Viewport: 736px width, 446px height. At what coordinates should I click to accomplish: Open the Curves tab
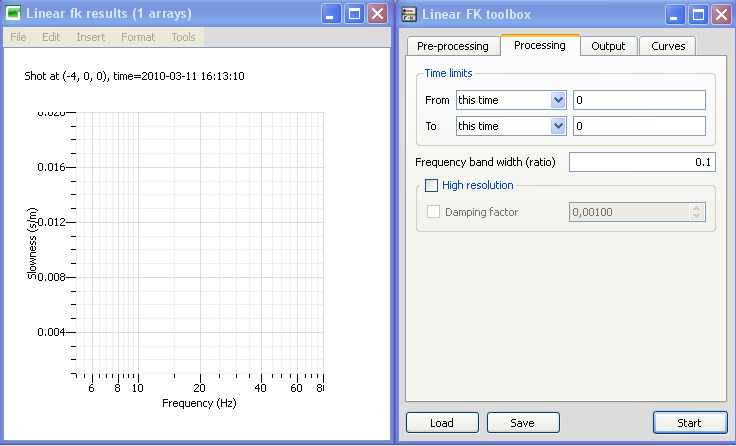[x=667, y=46]
